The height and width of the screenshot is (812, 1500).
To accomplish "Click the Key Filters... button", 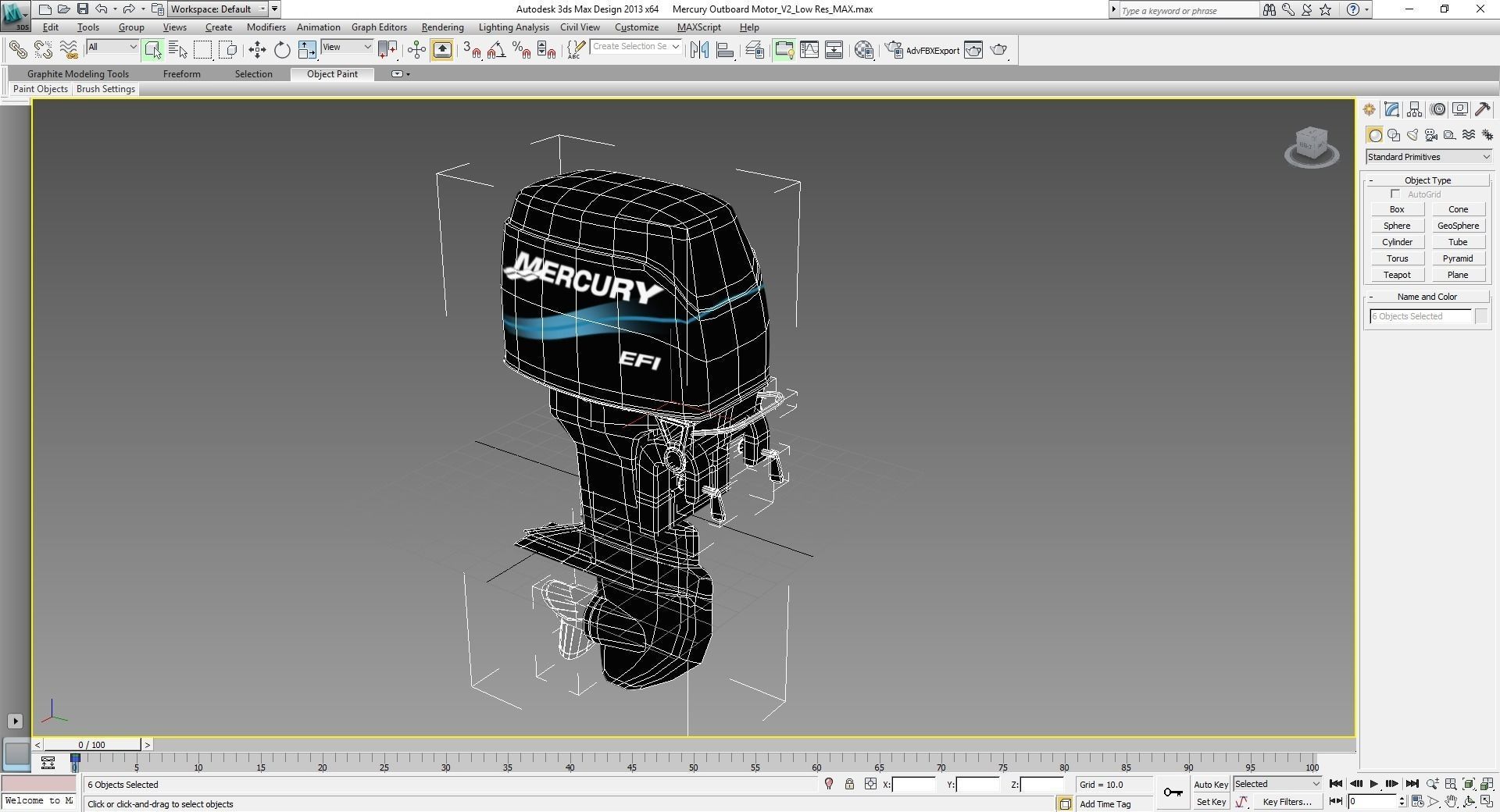I will tap(1287, 802).
